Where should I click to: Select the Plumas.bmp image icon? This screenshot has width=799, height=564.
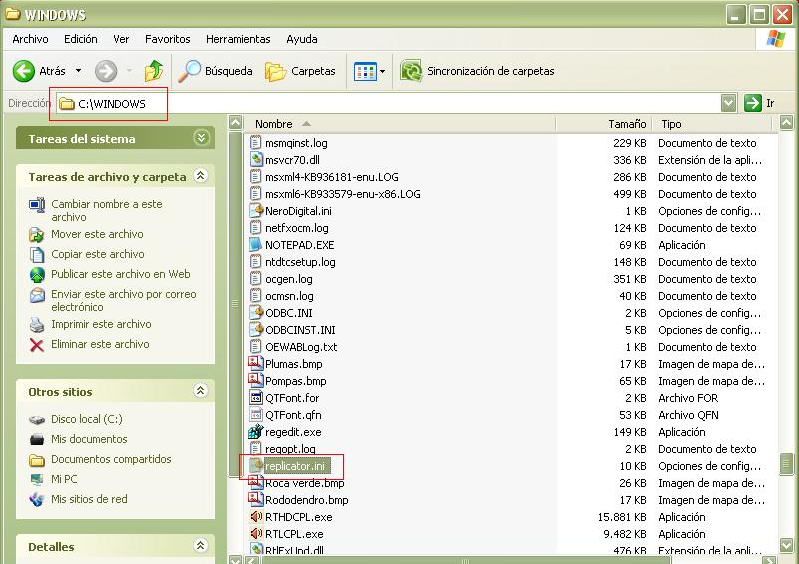(x=255, y=363)
